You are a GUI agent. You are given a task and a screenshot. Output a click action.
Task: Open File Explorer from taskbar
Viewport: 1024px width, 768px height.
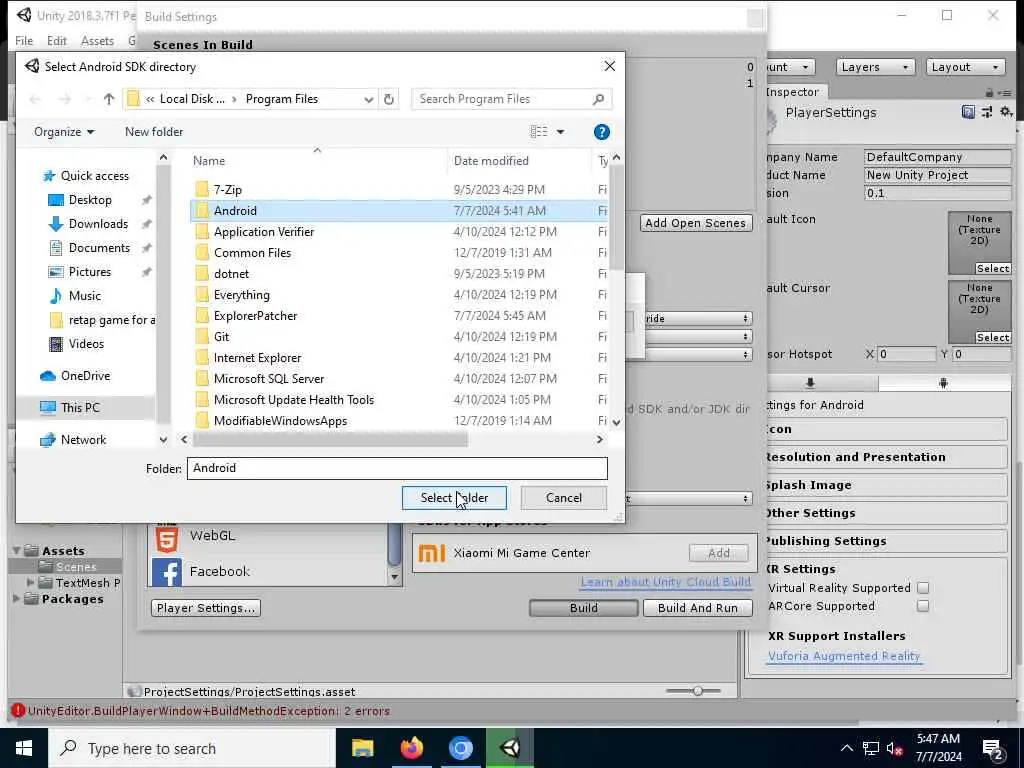pos(362,748)
